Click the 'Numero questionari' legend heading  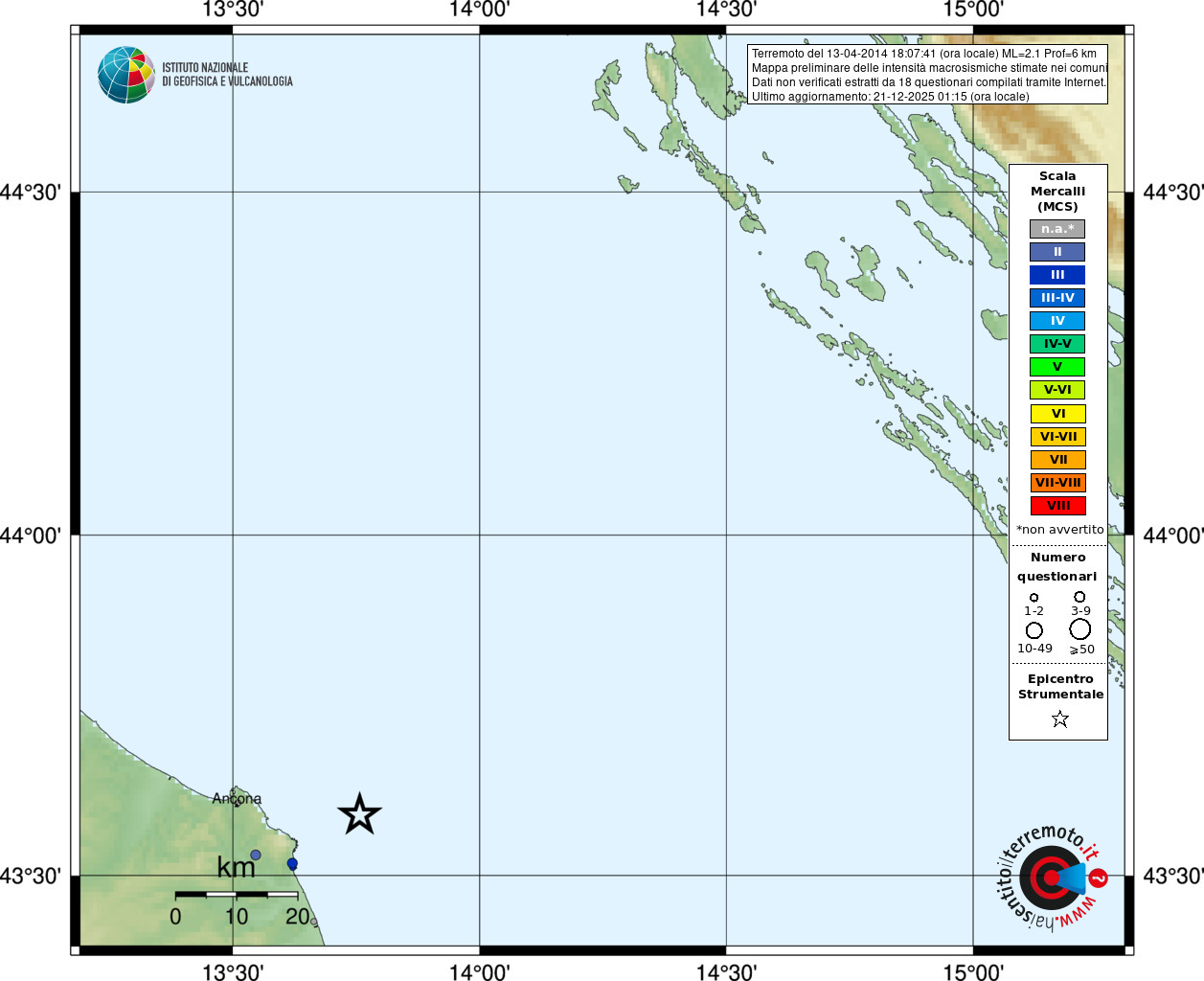(1057, 567)
